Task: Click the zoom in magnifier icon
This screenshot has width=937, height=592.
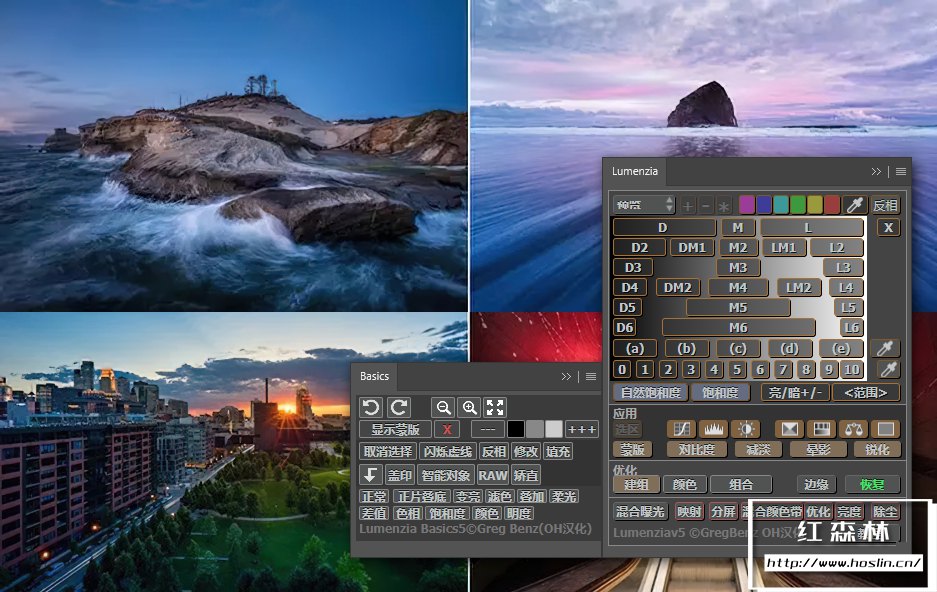Action: (x=470, y=407)
